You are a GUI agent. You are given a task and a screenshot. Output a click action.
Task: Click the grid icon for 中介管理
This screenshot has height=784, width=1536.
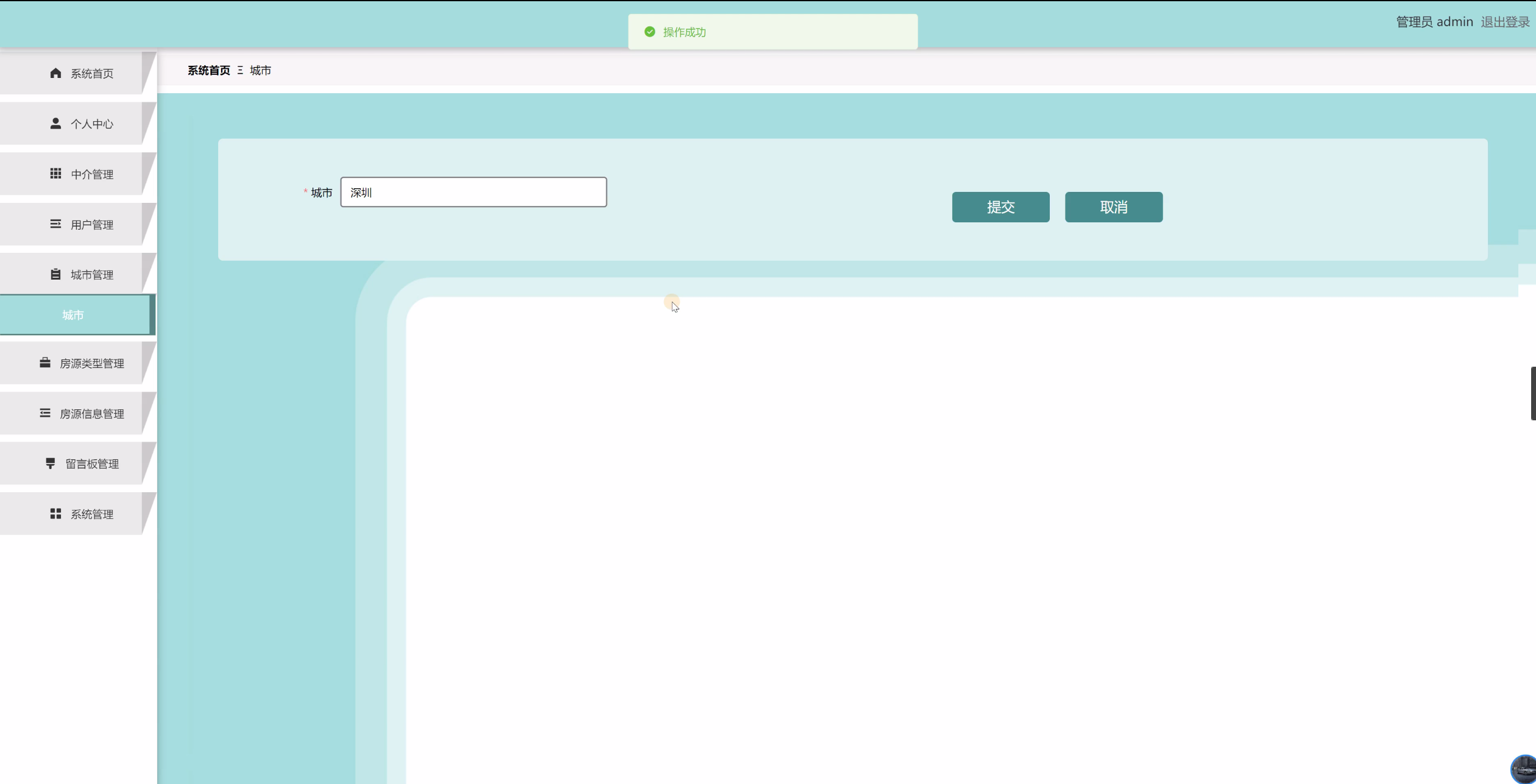click(55, 174)
